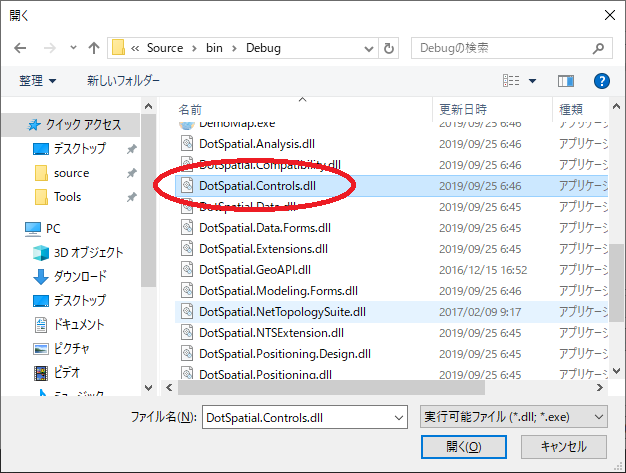Screen dimensions: 626x473
Task: Open 実行可能ファイル file type dropdown
Action: coord(514,417)
